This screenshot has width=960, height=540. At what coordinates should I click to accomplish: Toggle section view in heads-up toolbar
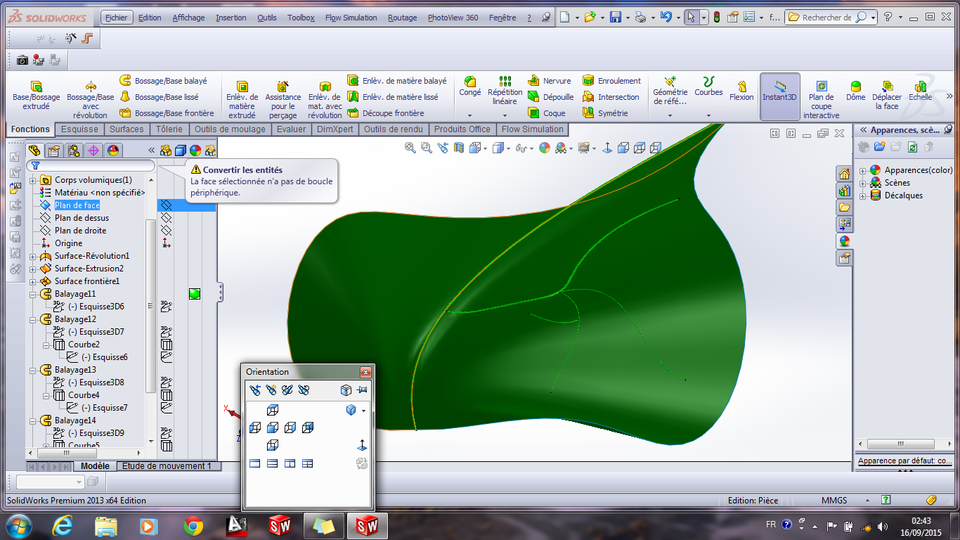[x=459, y=148]
